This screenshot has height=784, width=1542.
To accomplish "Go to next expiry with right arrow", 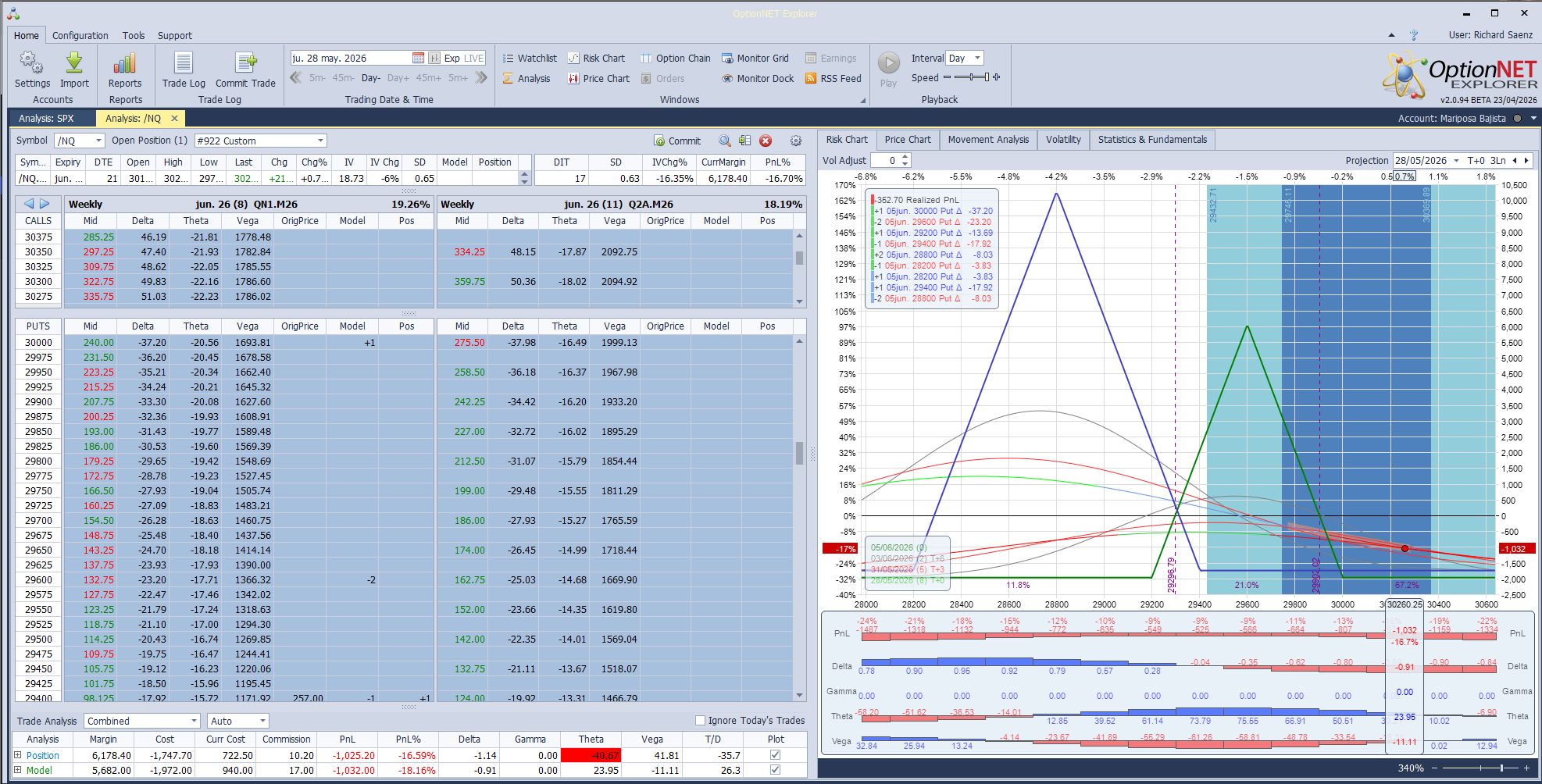I will (x=45, y=204).
